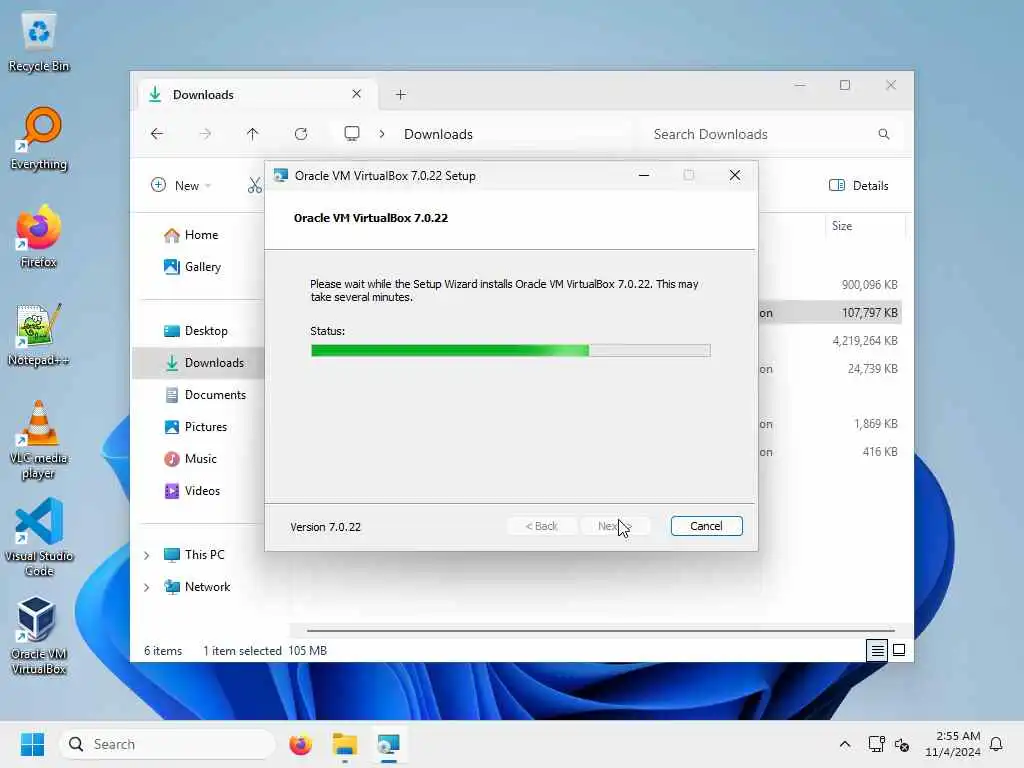Select the file sized 107,797 KB

coord(869,313)
